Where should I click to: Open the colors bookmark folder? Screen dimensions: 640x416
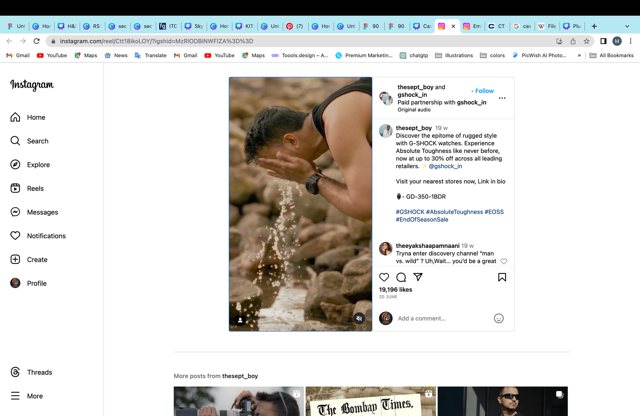coord(493,55)
